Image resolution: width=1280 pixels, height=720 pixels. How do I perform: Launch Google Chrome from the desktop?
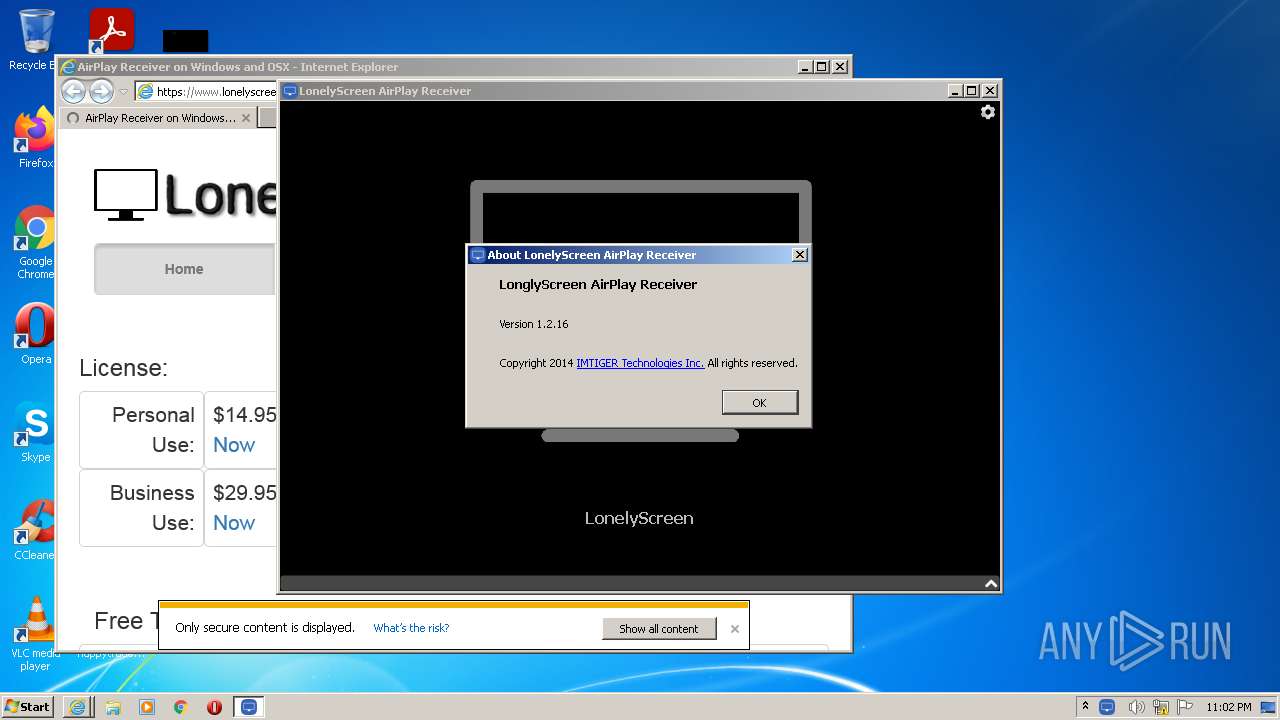point(35,243)
